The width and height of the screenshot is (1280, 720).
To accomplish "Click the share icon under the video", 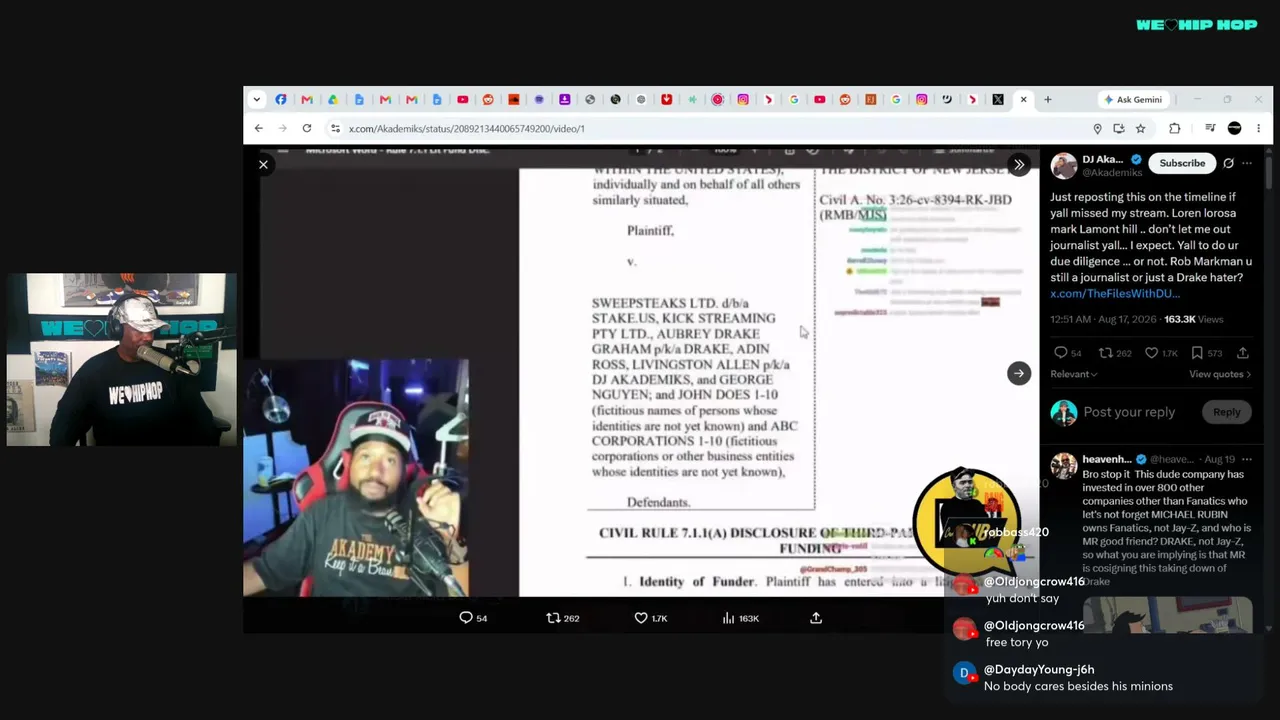I will tap(816, 618).
